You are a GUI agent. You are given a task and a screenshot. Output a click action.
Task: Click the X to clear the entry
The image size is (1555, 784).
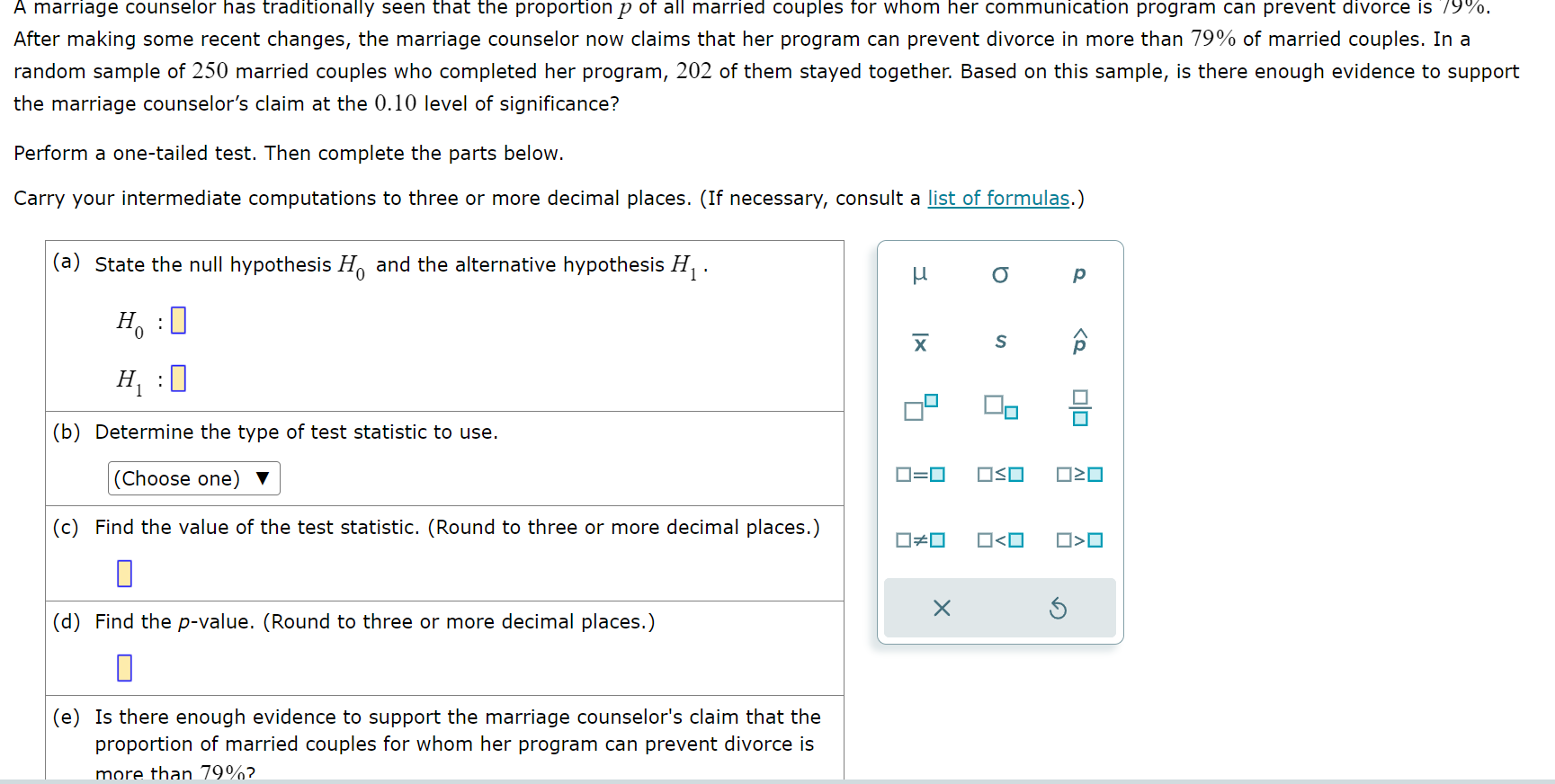pos(941,608)
